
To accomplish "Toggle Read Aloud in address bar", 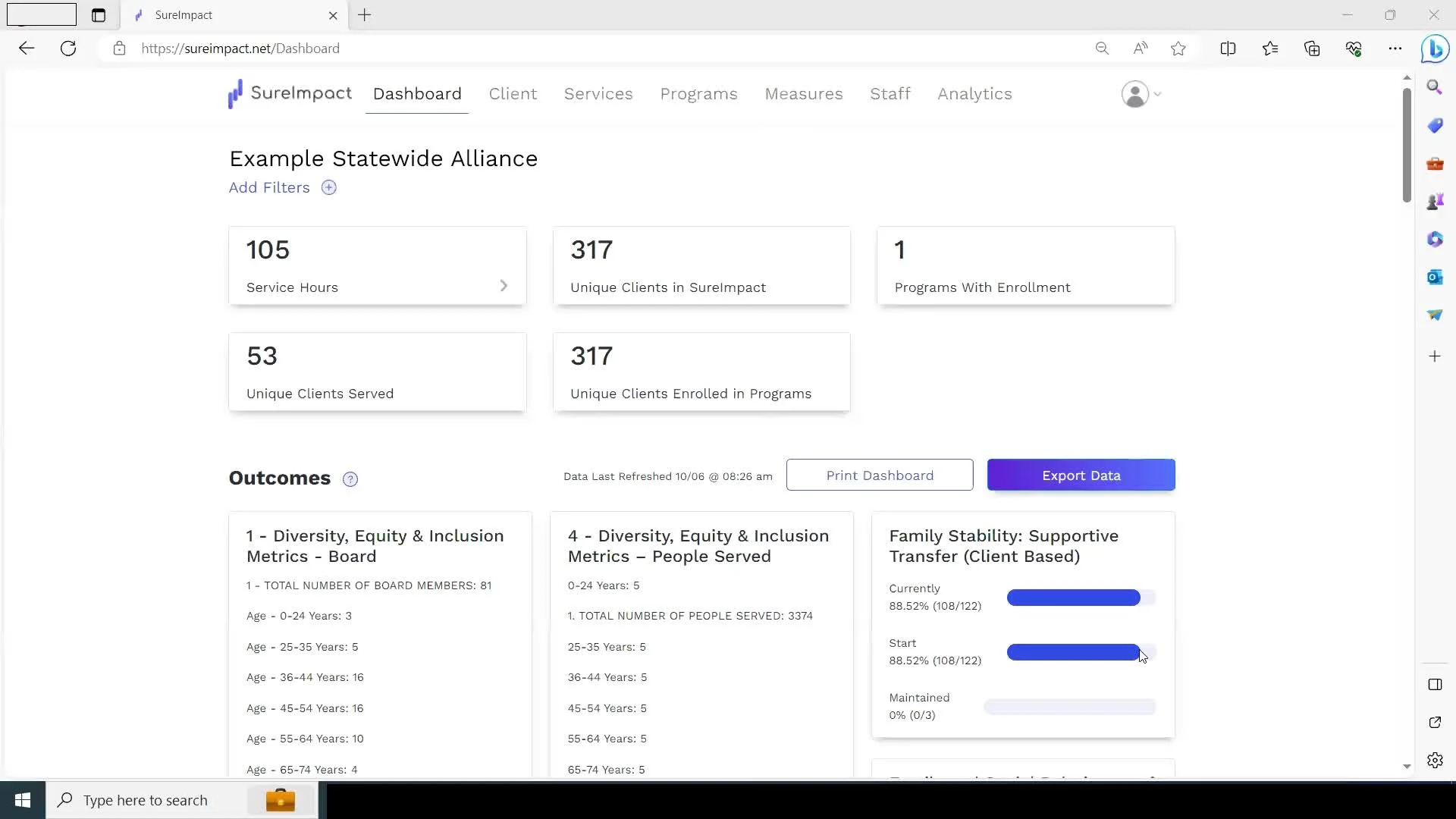I will pos(1141,49).
